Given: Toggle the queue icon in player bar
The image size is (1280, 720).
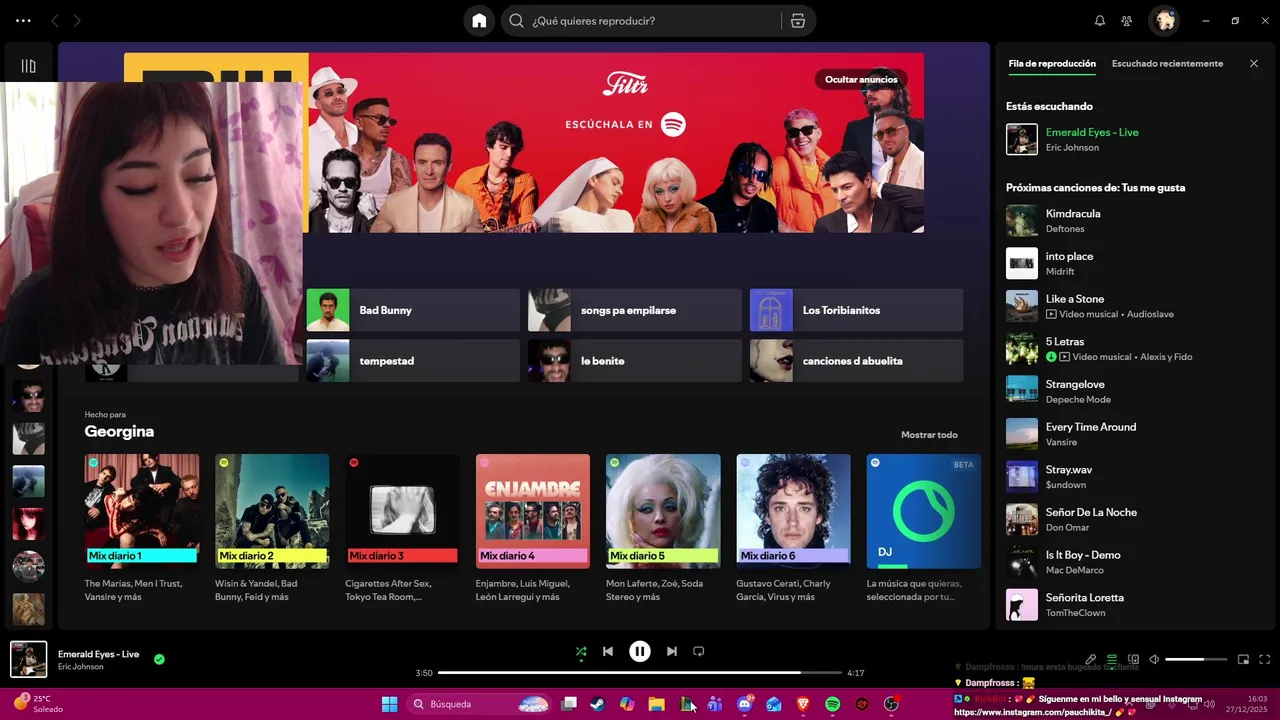Looking at the screenshot, I should point(1112,659).
